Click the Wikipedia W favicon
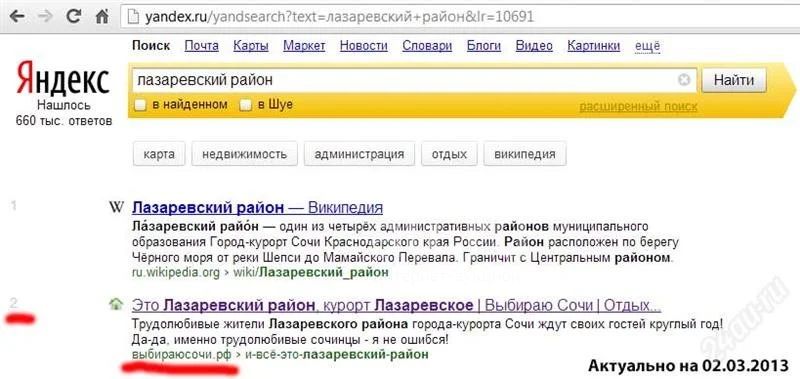 [117, 207]
